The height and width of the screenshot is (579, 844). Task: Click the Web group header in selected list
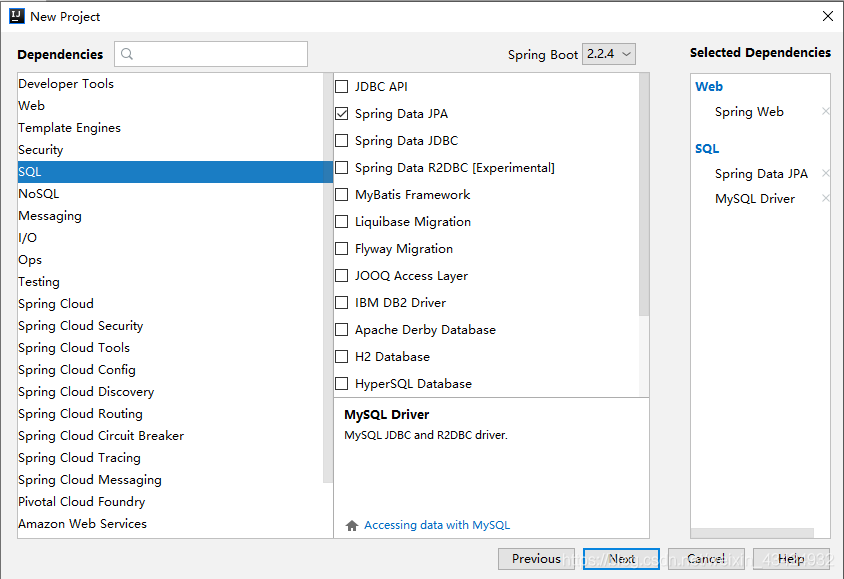click(x=709, y=87)
